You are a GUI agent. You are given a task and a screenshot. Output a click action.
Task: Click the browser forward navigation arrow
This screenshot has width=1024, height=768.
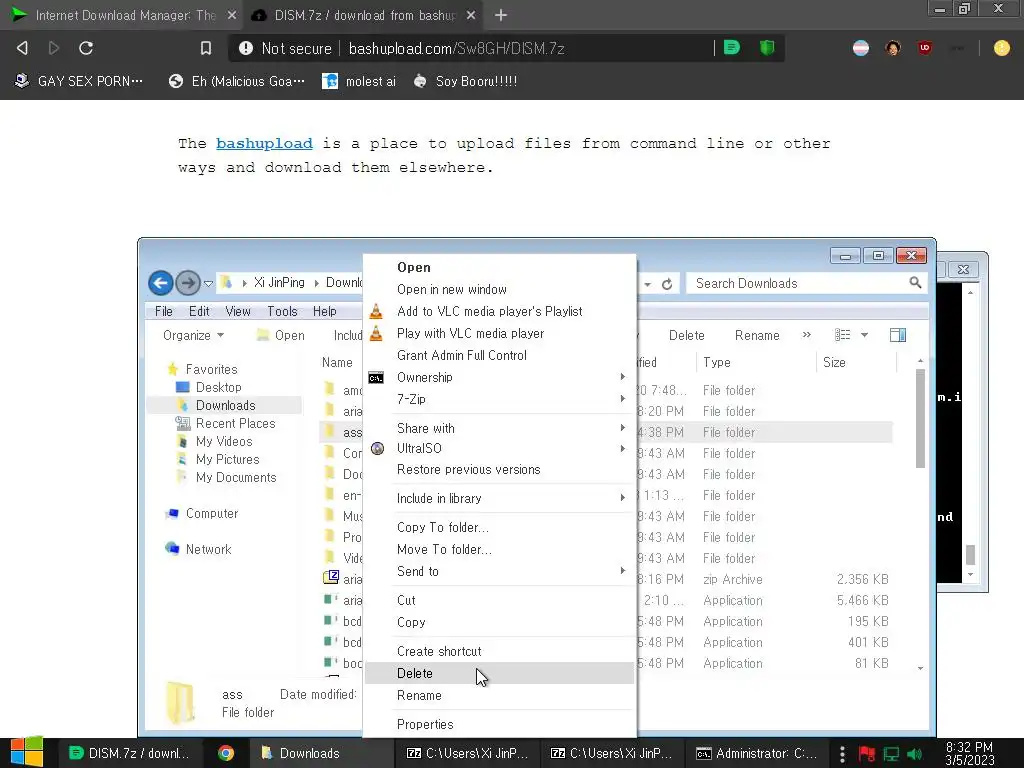point(54,48)
